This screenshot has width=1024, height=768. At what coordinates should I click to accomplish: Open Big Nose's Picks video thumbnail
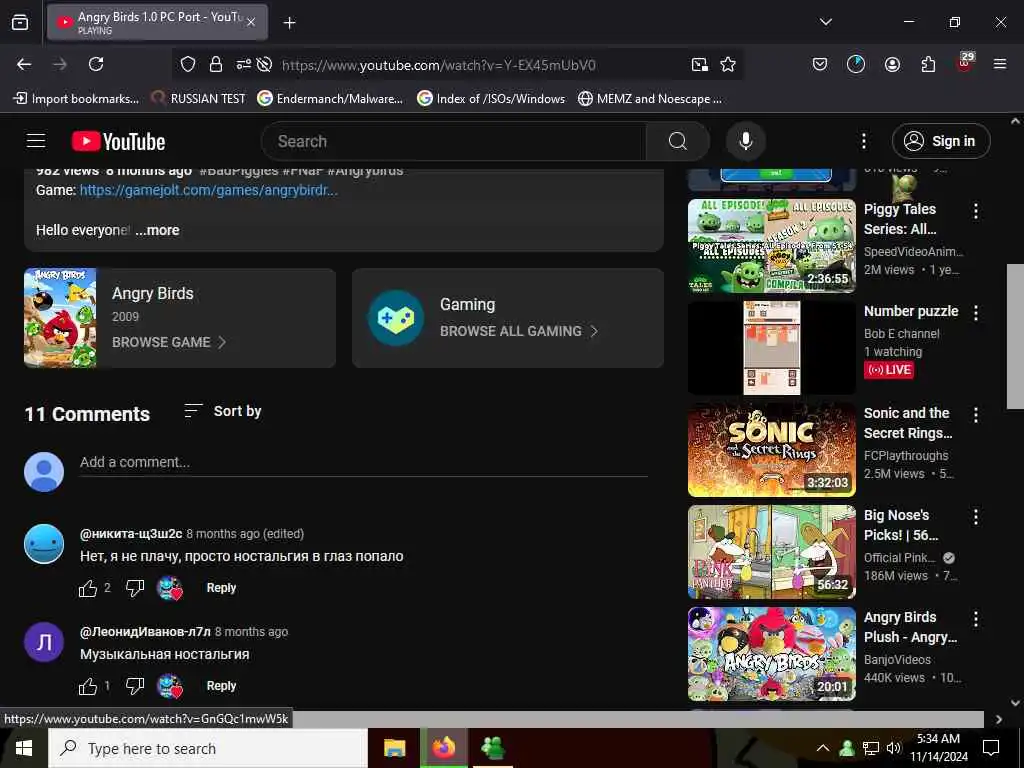coord(771,552)
